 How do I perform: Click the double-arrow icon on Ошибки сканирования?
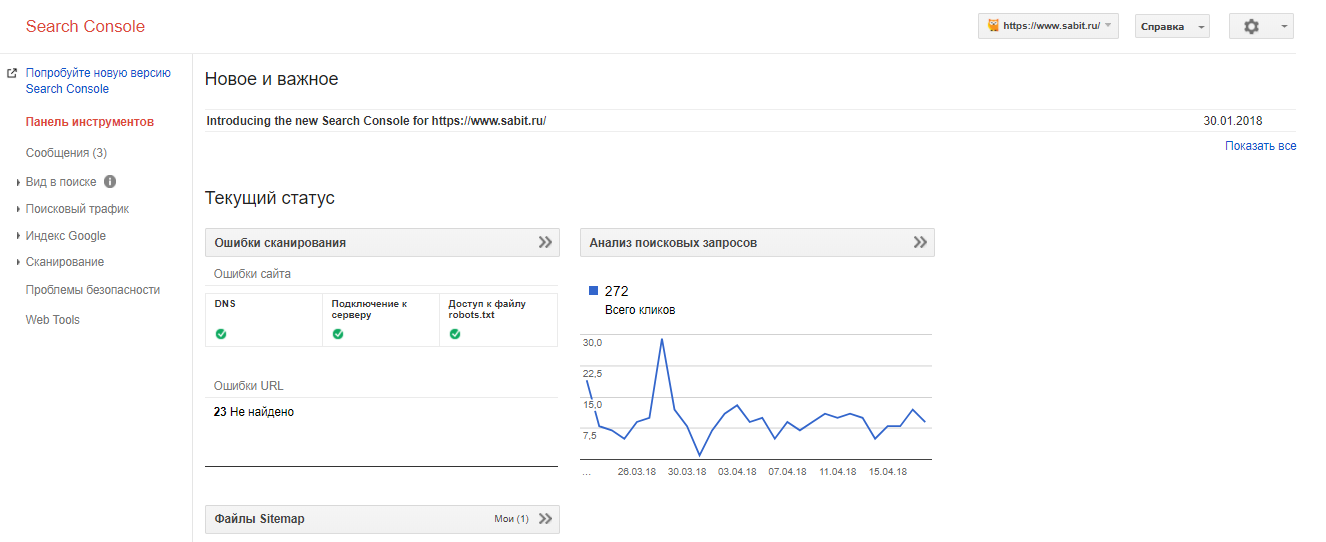point(545,242)
